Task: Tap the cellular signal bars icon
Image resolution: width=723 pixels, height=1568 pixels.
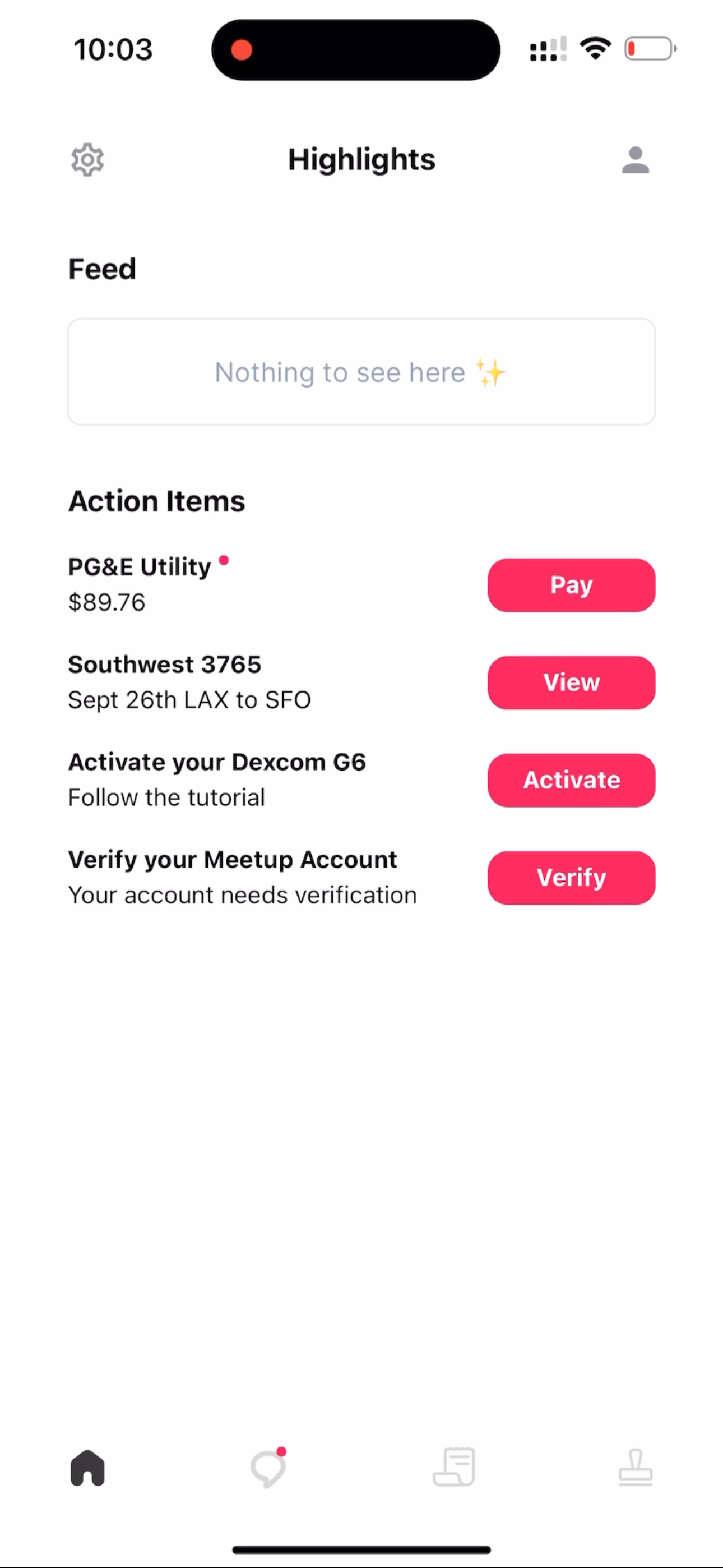Action: click(x=548, y=49)
